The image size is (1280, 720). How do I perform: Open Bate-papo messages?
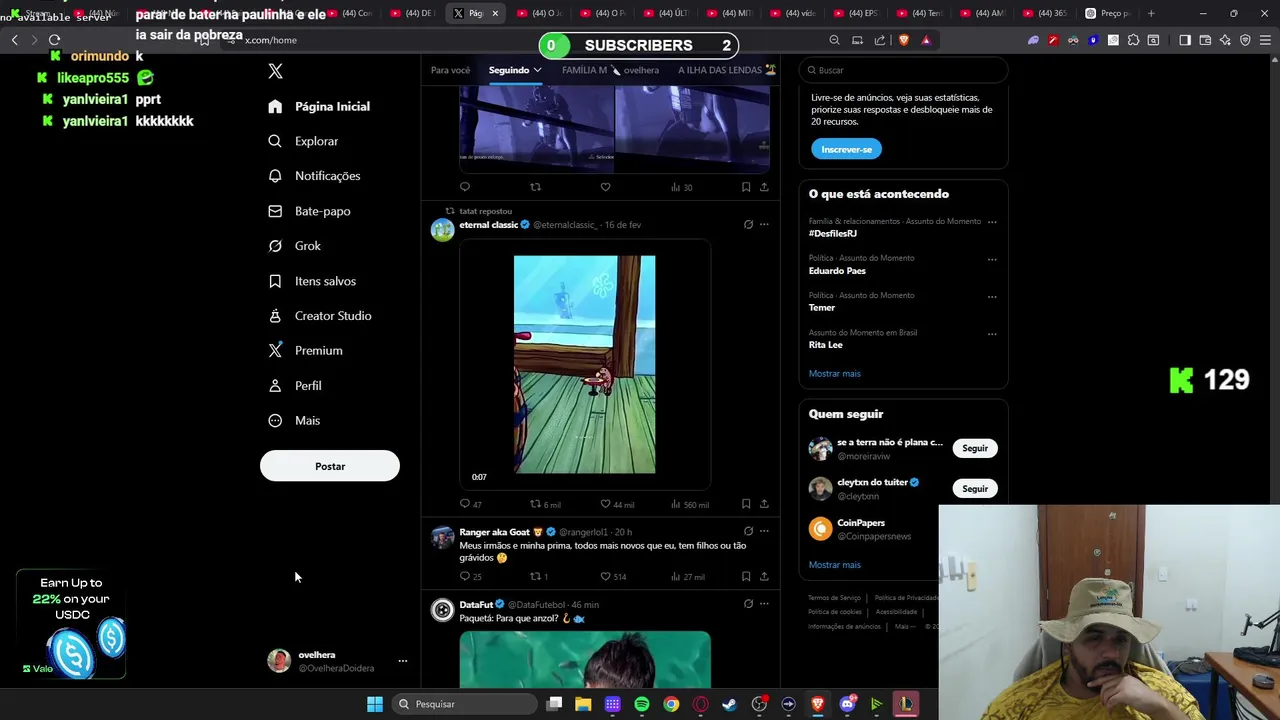[309, 211]
